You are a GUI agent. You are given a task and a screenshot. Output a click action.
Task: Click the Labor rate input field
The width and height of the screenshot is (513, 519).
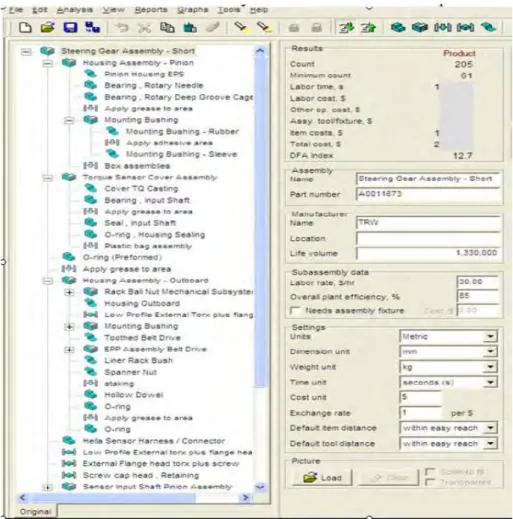478,282
